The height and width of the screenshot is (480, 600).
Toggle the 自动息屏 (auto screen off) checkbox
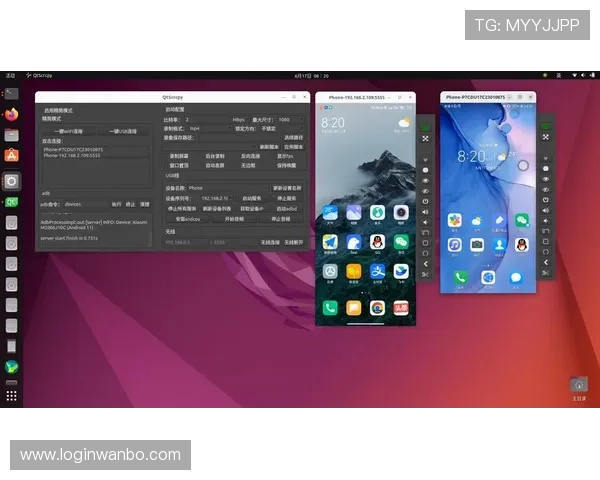tap(214, 165)
